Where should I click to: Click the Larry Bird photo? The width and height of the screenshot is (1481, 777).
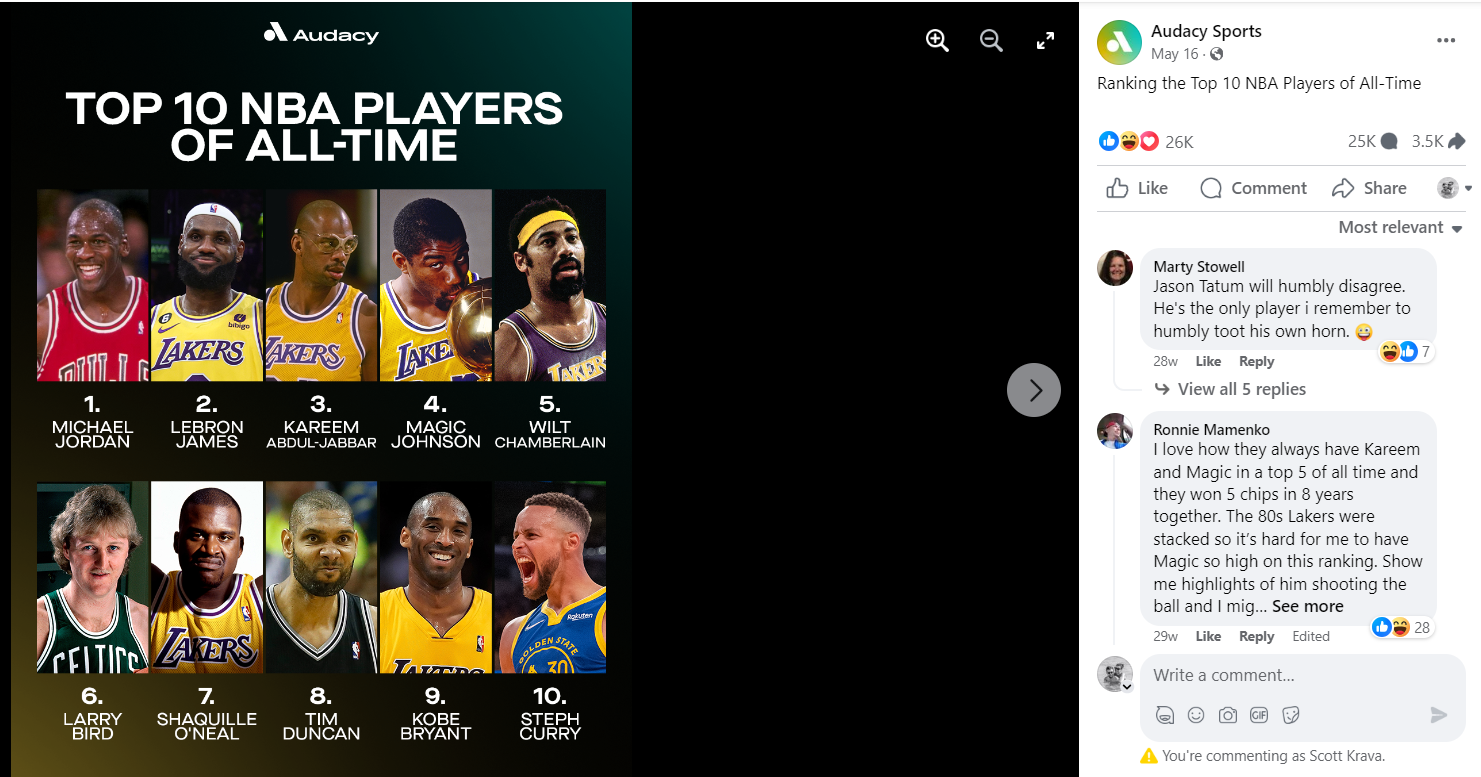coord(93,577)
